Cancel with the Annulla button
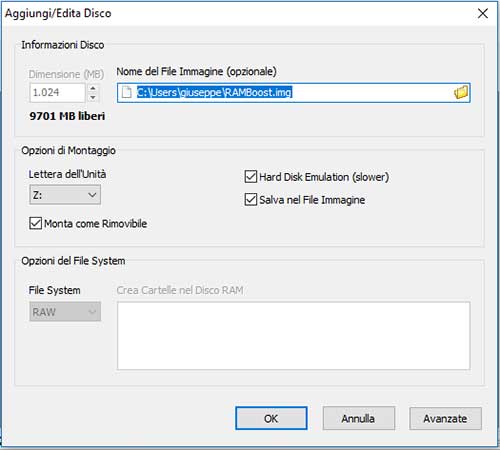This screenshot has height=450, width=500. [x=358, y=418]
